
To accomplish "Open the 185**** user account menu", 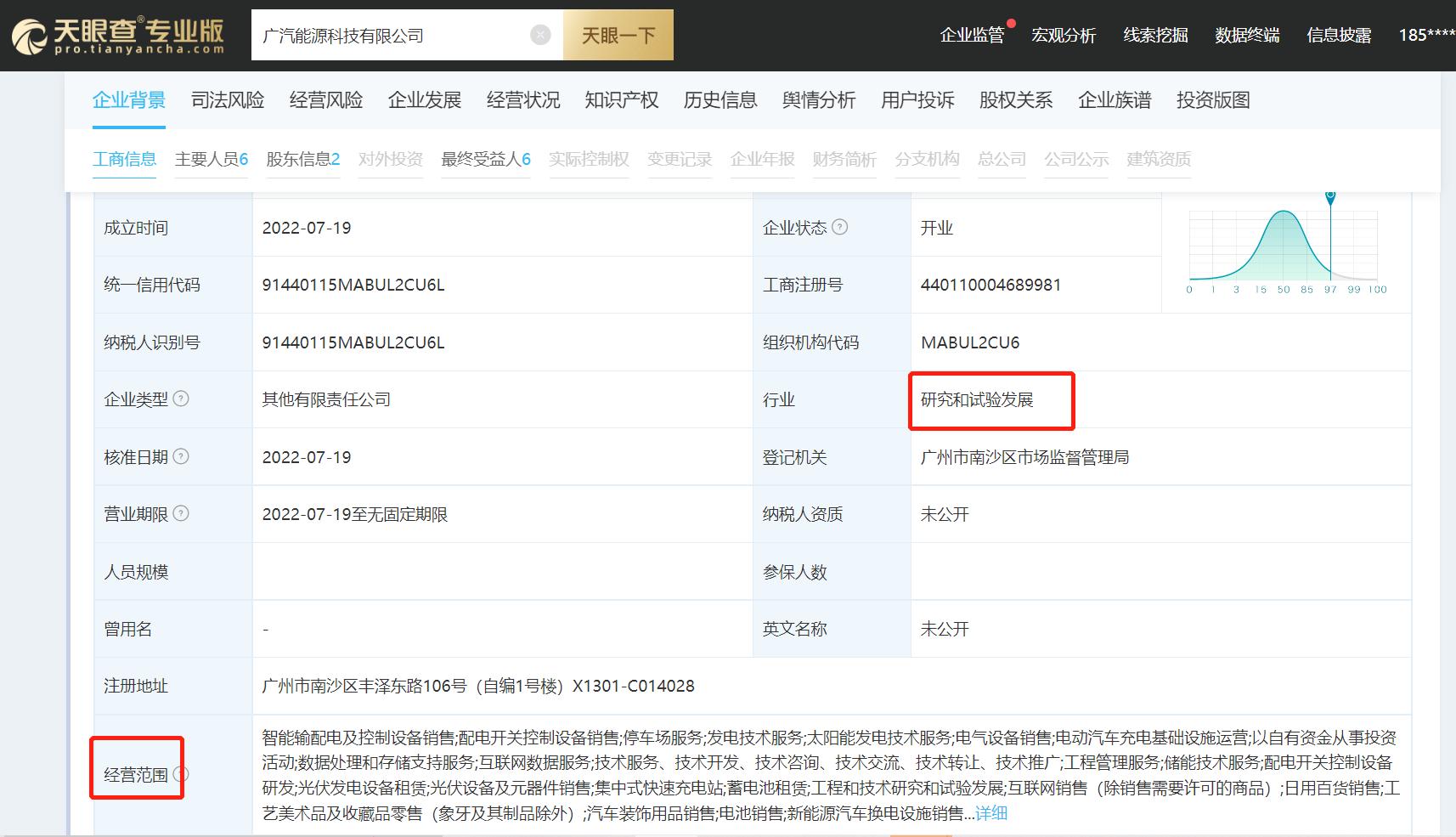I will (x=1427, y=35).
